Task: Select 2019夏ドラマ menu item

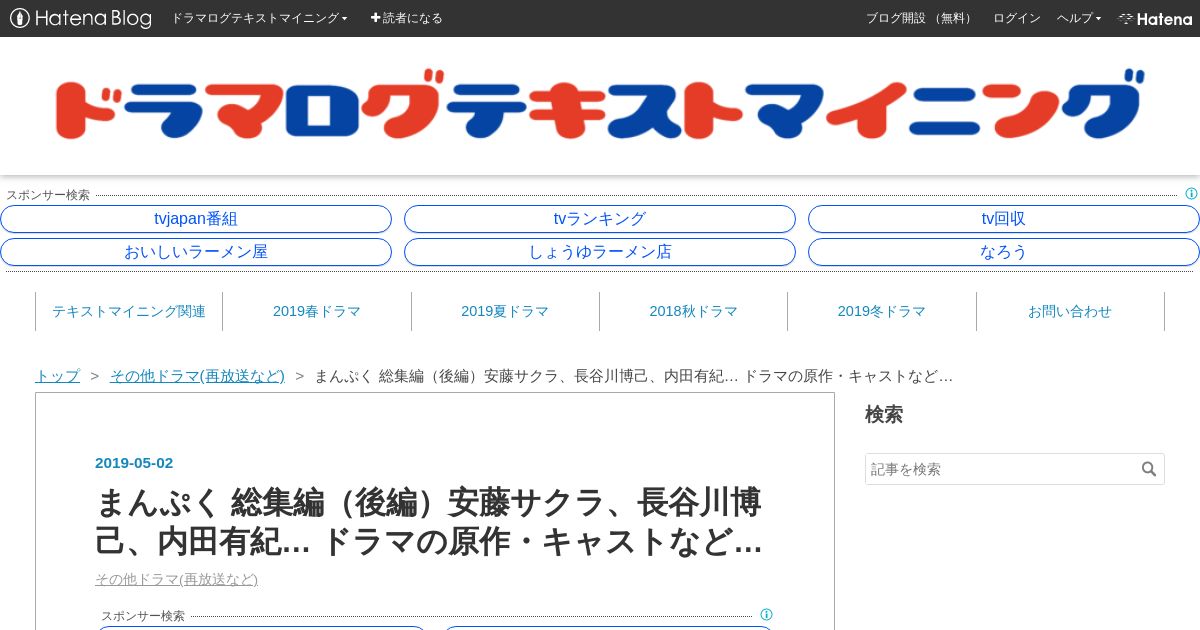Action: [x=505, y=311]
